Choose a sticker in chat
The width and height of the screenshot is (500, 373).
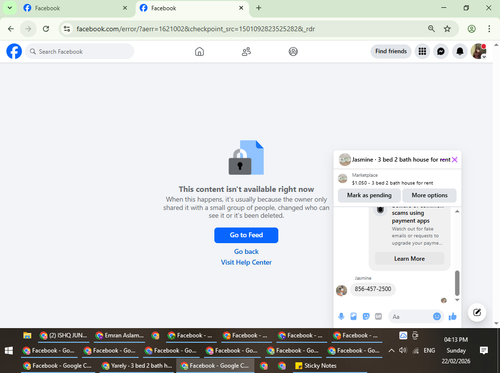pyautogui.click(x=366, y=316)
